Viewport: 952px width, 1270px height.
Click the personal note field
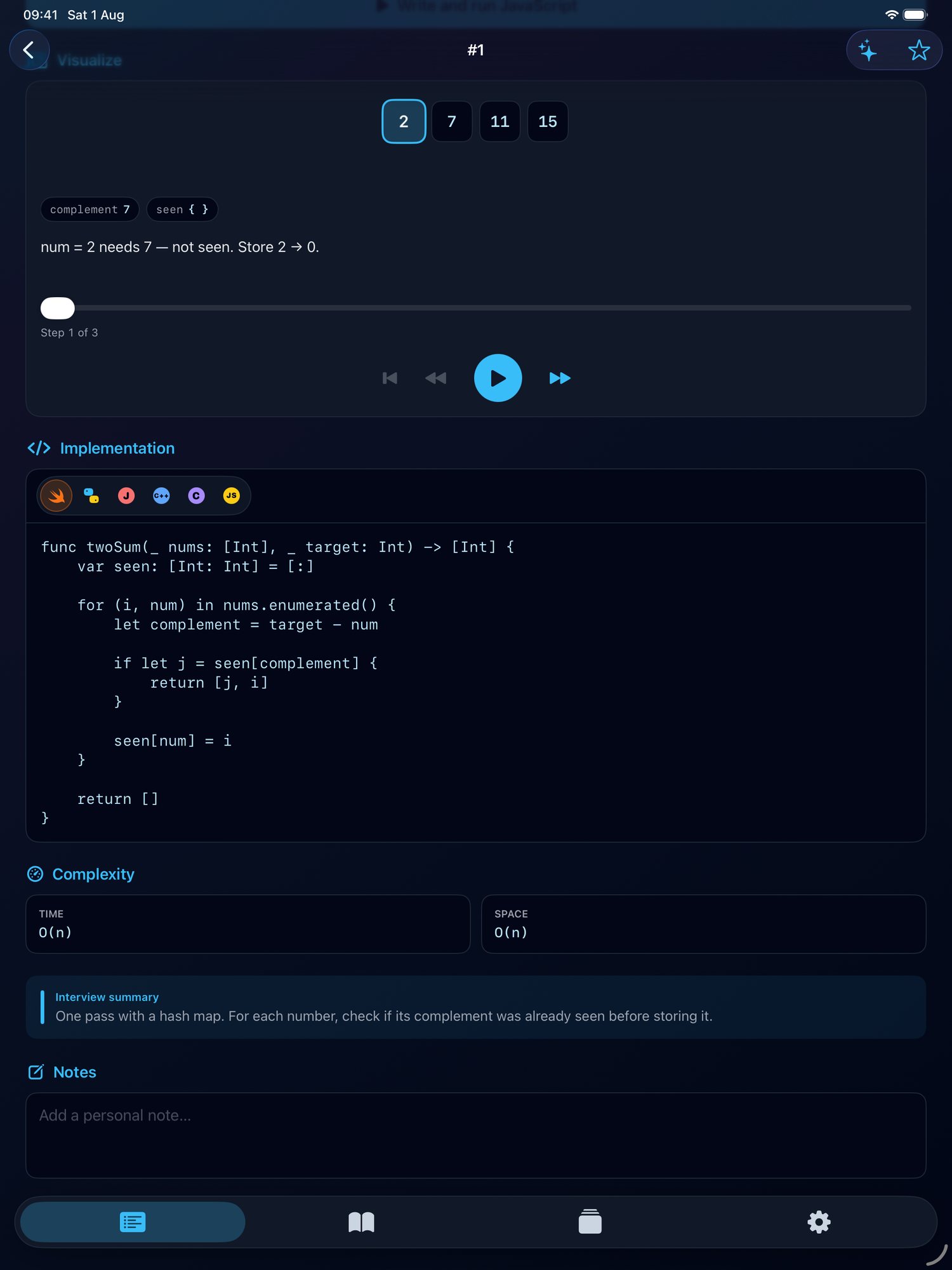tap(476, 1135)
